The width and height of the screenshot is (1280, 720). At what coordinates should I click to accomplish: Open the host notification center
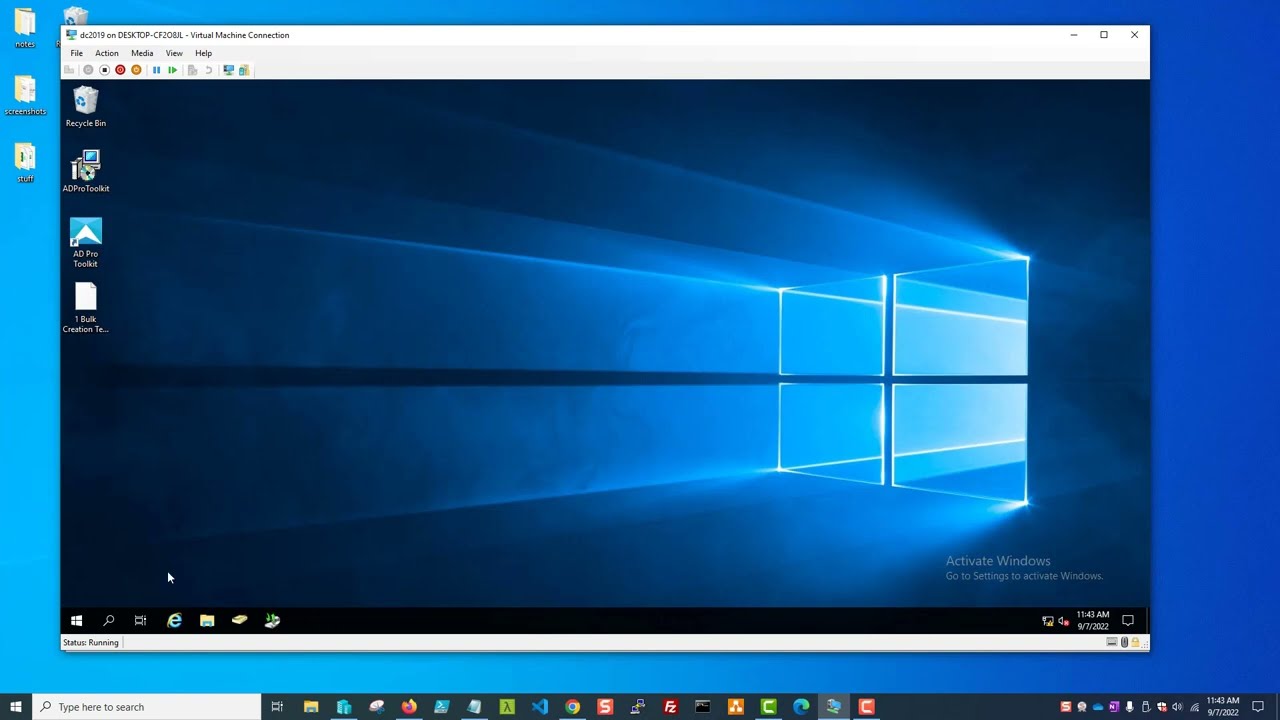[x=1258, y=707]
